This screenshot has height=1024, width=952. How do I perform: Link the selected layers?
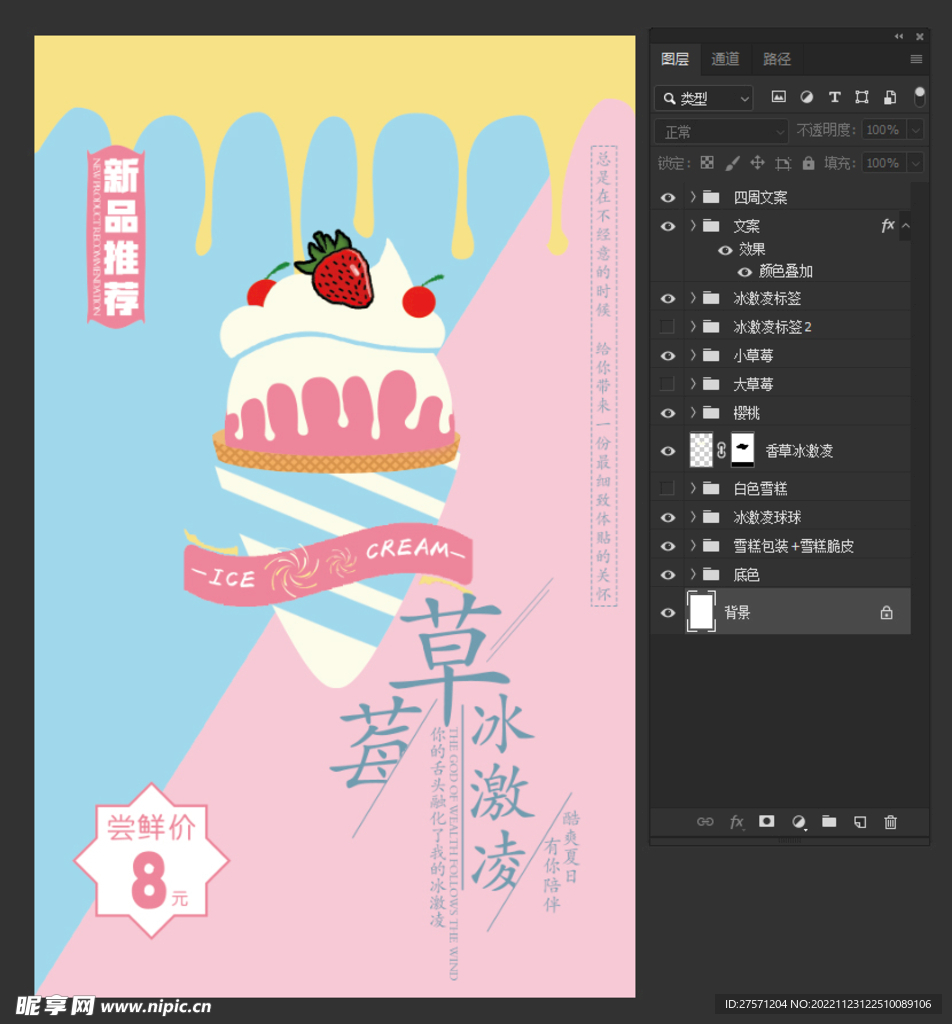tap(705, 822)
